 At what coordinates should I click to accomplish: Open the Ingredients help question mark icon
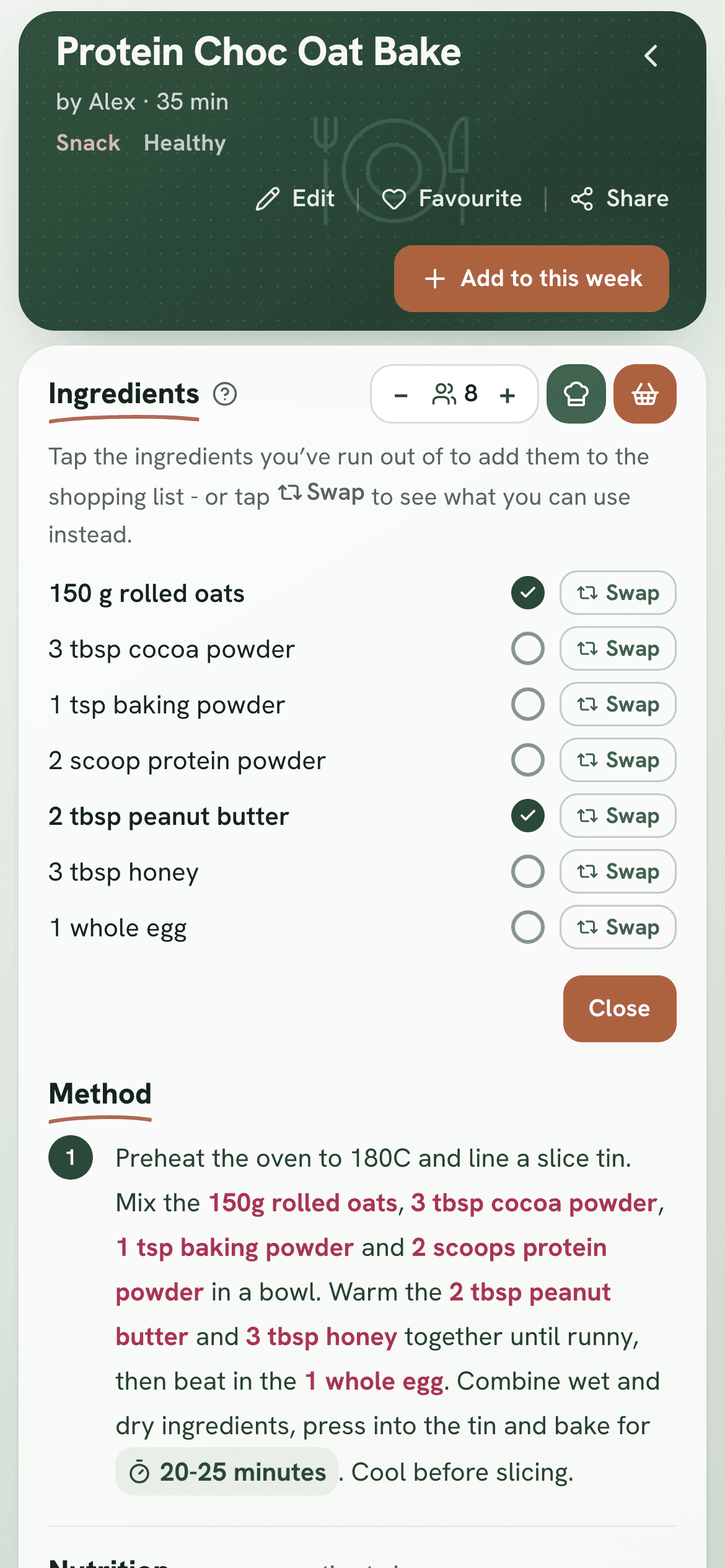click(x=225, y=394)
